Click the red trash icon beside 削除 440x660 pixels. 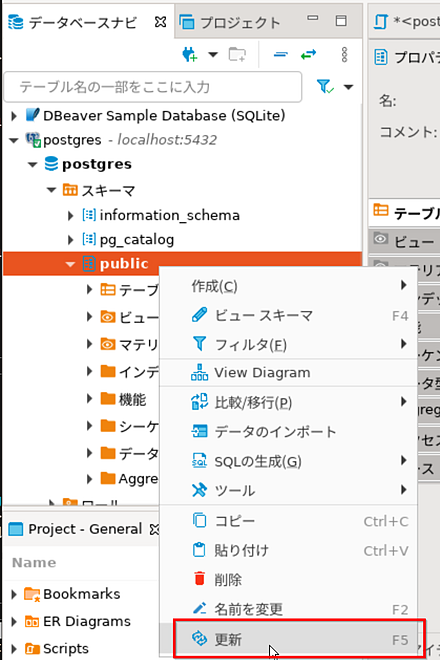click(200, 578)
